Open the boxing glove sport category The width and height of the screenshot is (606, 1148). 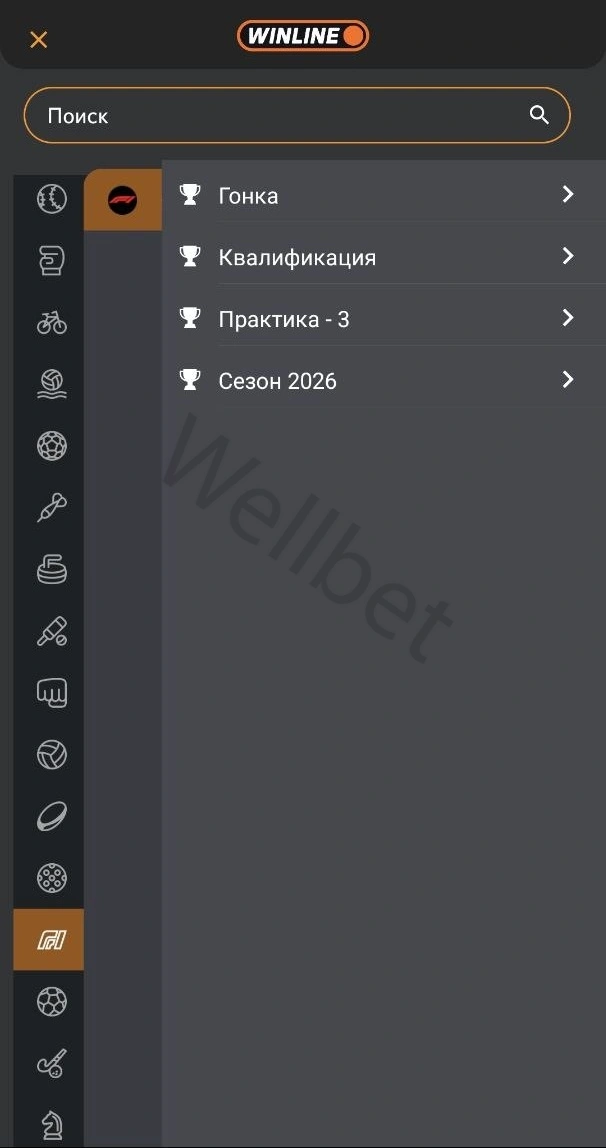click(x=52, y=261)
